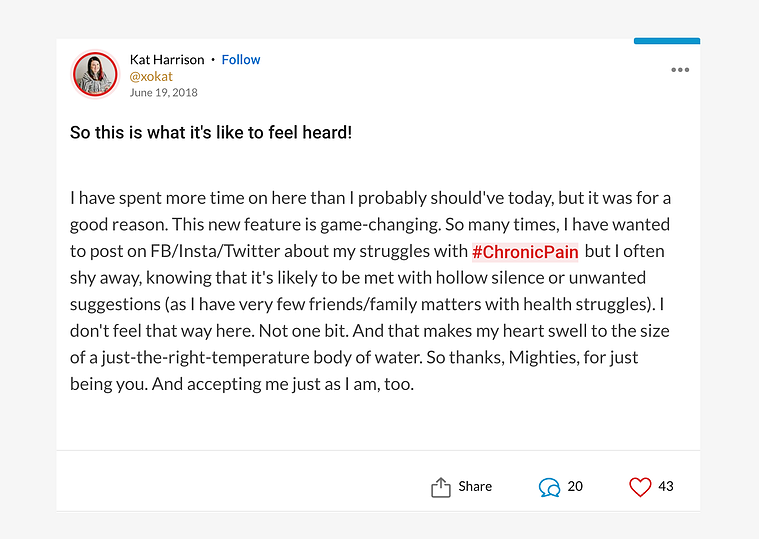Screen dimensions: 759x539
Task: Click the June 19, 2018 post date
Action: click(164, 92)
